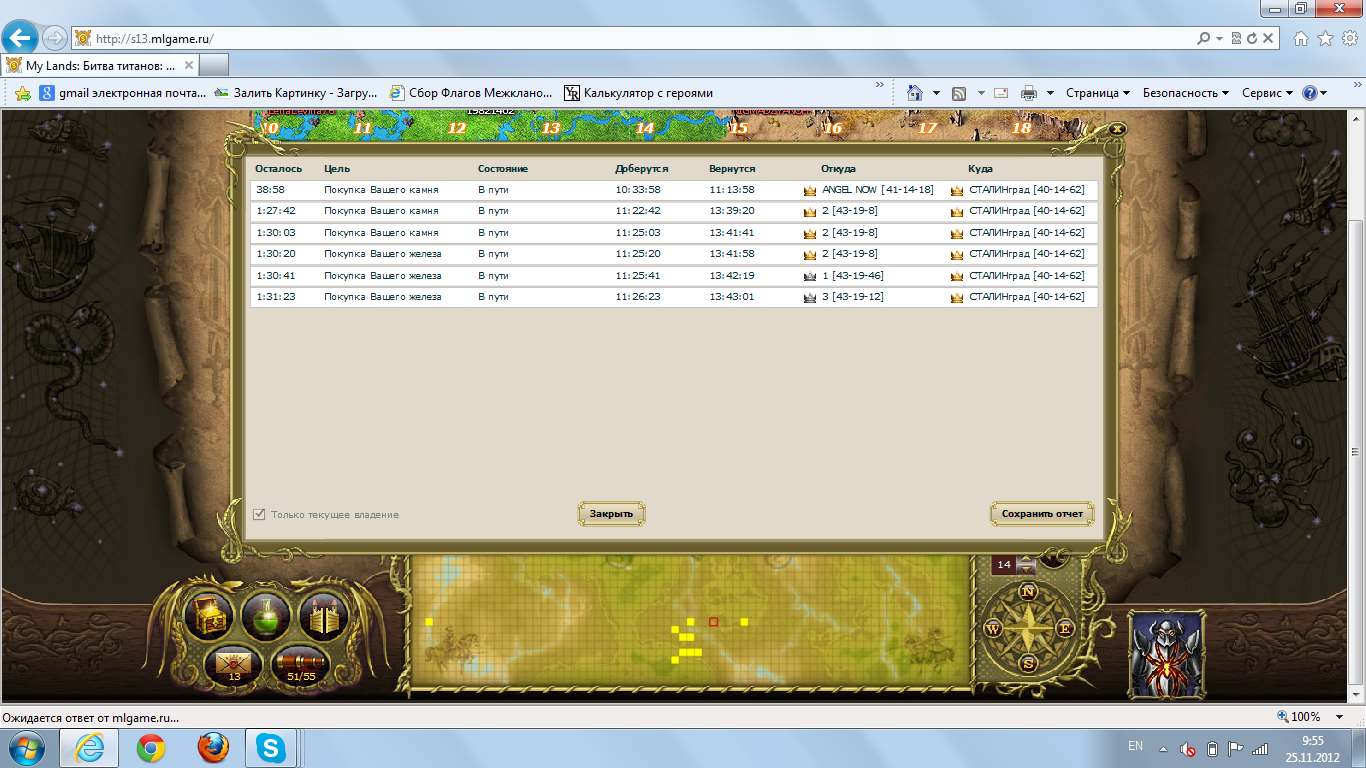1366x768 pixels.
Task: Open the Сервис dropdown menu
Action: click(1267, 93)
